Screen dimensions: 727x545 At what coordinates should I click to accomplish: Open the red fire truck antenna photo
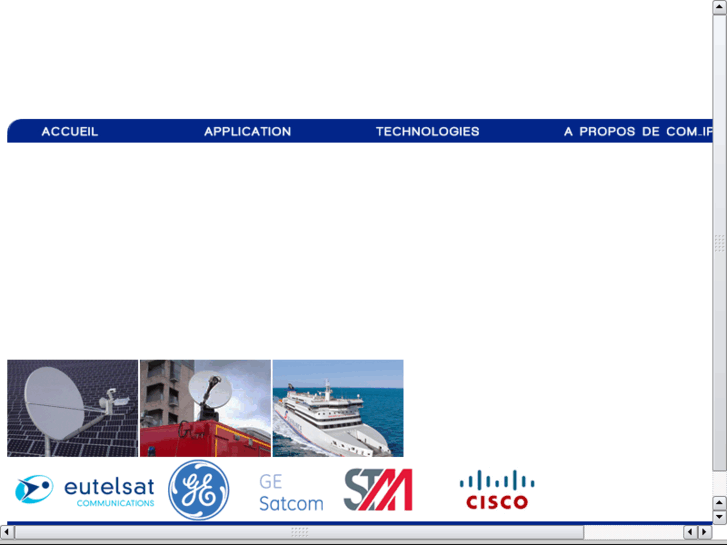click(205, 408)
